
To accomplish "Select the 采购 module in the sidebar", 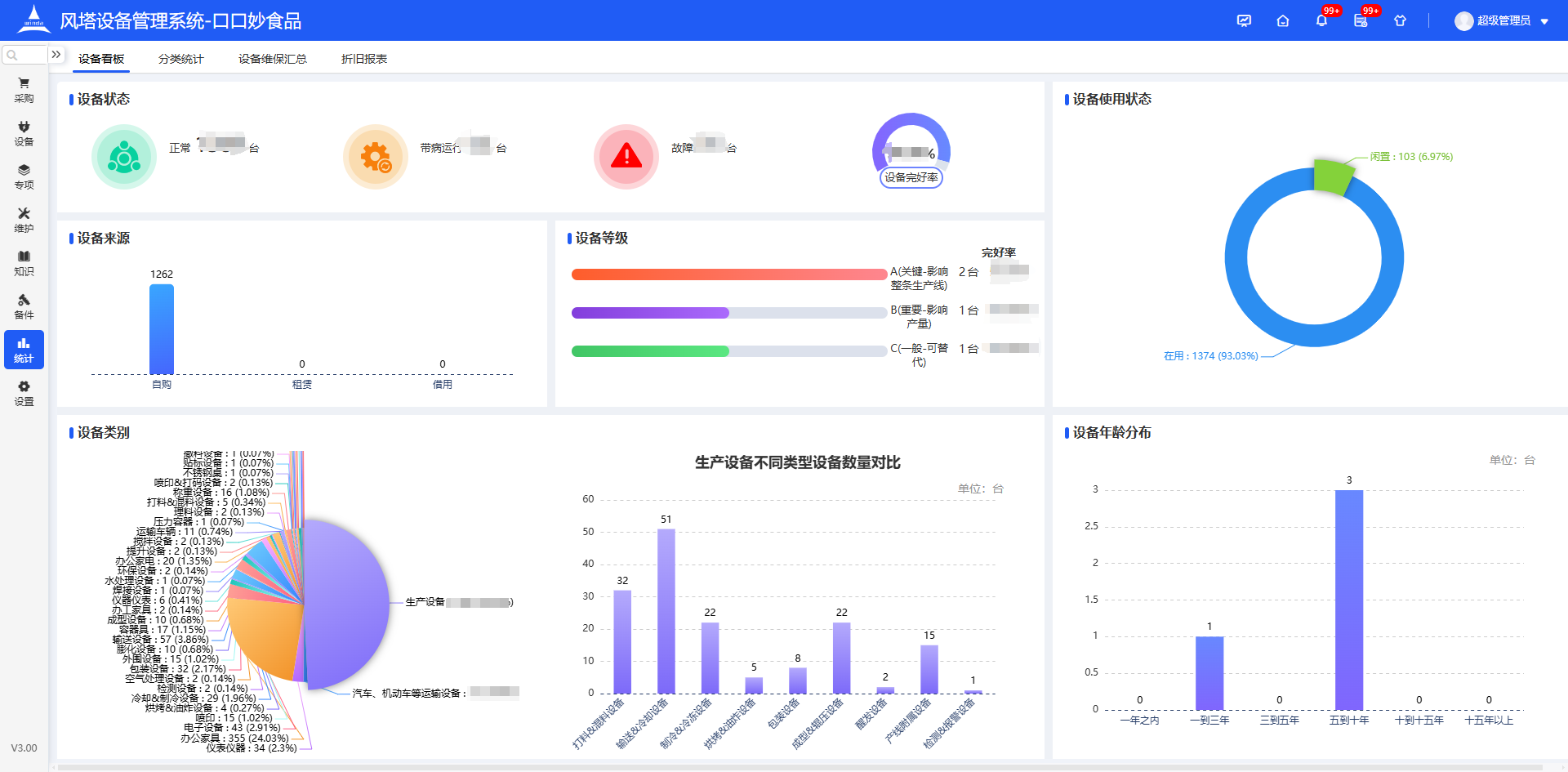I will pyautogui.click(x=24, y=88).
